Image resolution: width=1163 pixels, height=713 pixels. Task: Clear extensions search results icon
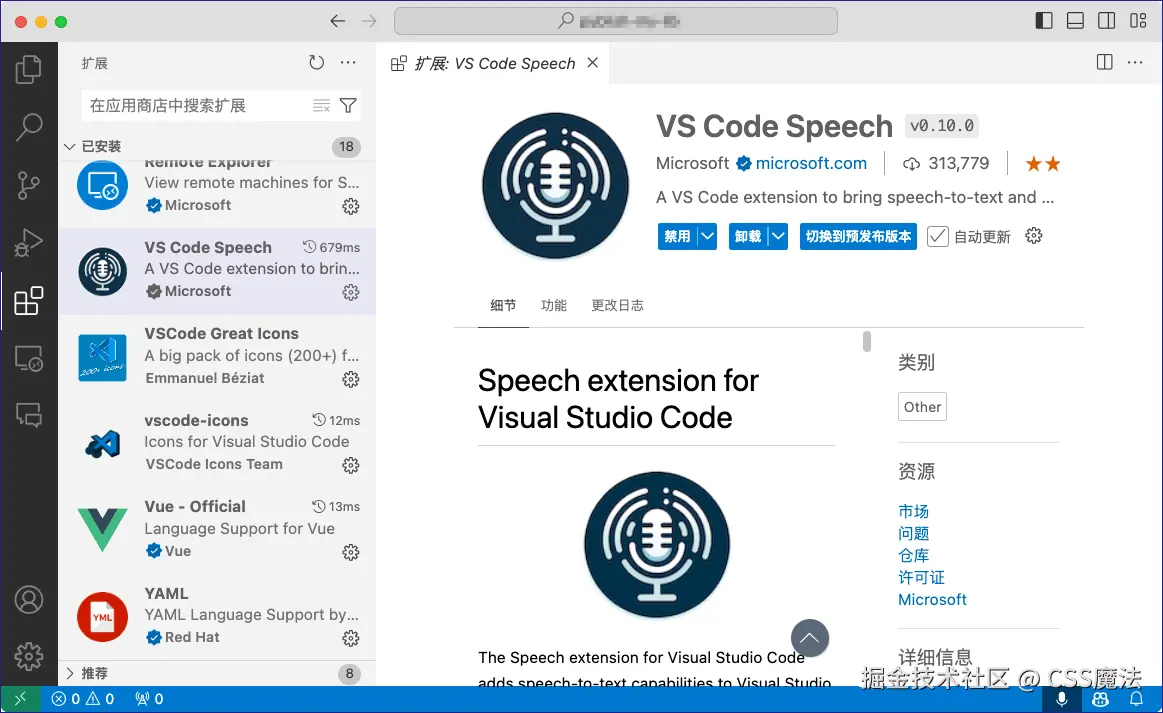(321, 106)
